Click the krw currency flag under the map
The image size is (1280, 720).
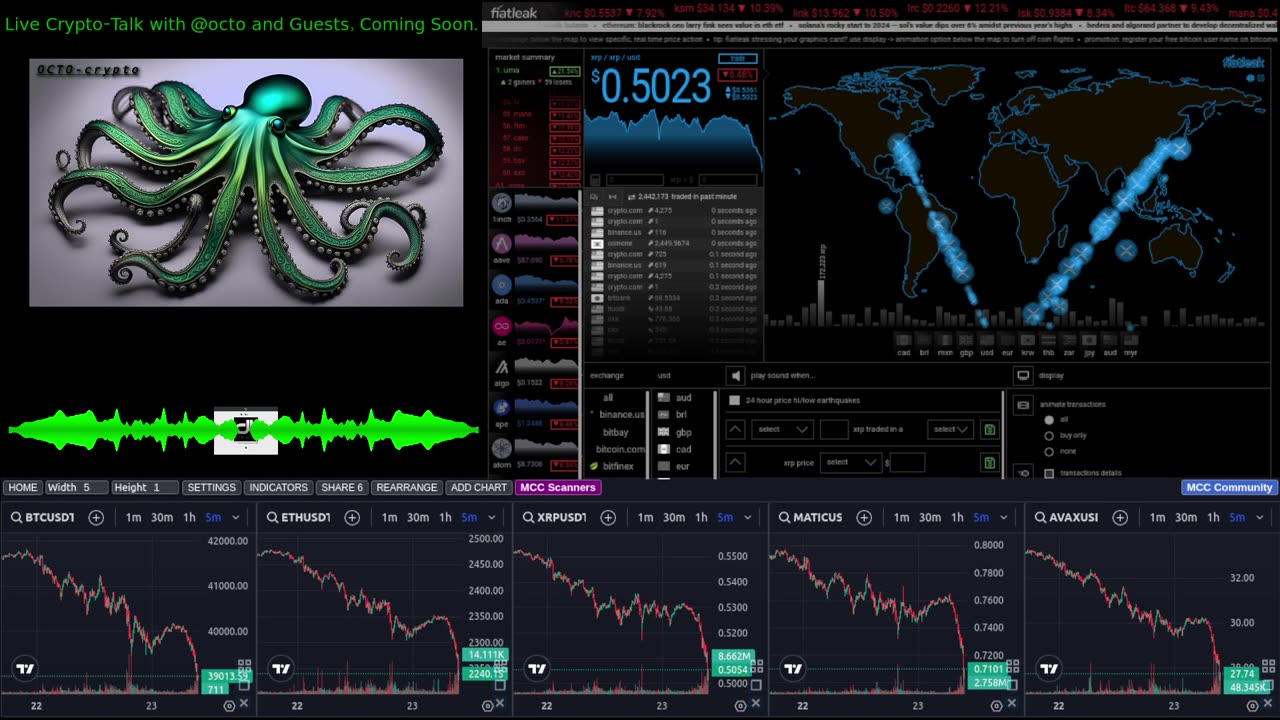[x=1028, y=340]
